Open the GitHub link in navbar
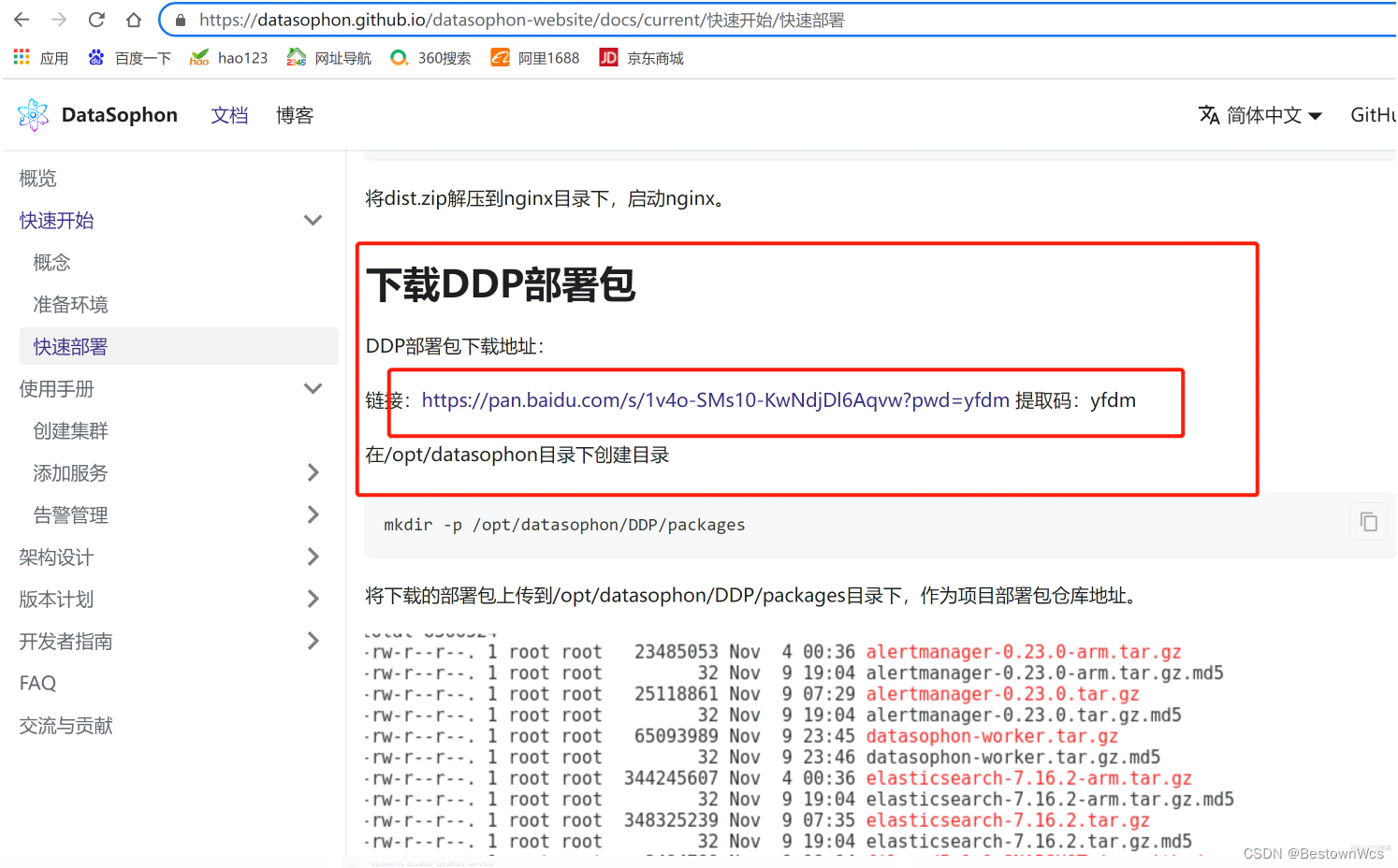This screenshot has height=868, width=1398. pos(1374,115)
